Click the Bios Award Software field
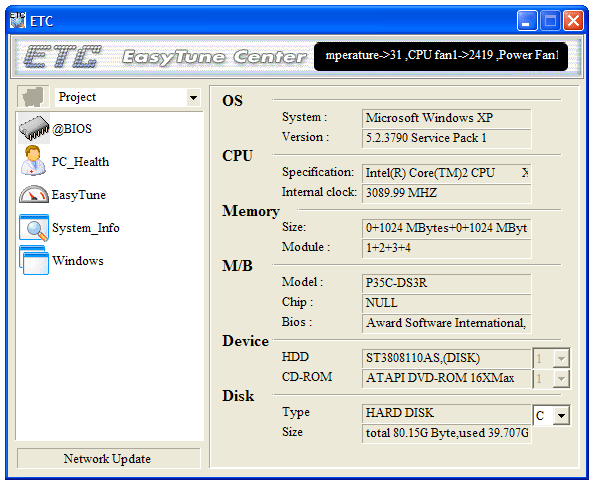The width and height of the screenshot is (594, 486). pos(446,323)
